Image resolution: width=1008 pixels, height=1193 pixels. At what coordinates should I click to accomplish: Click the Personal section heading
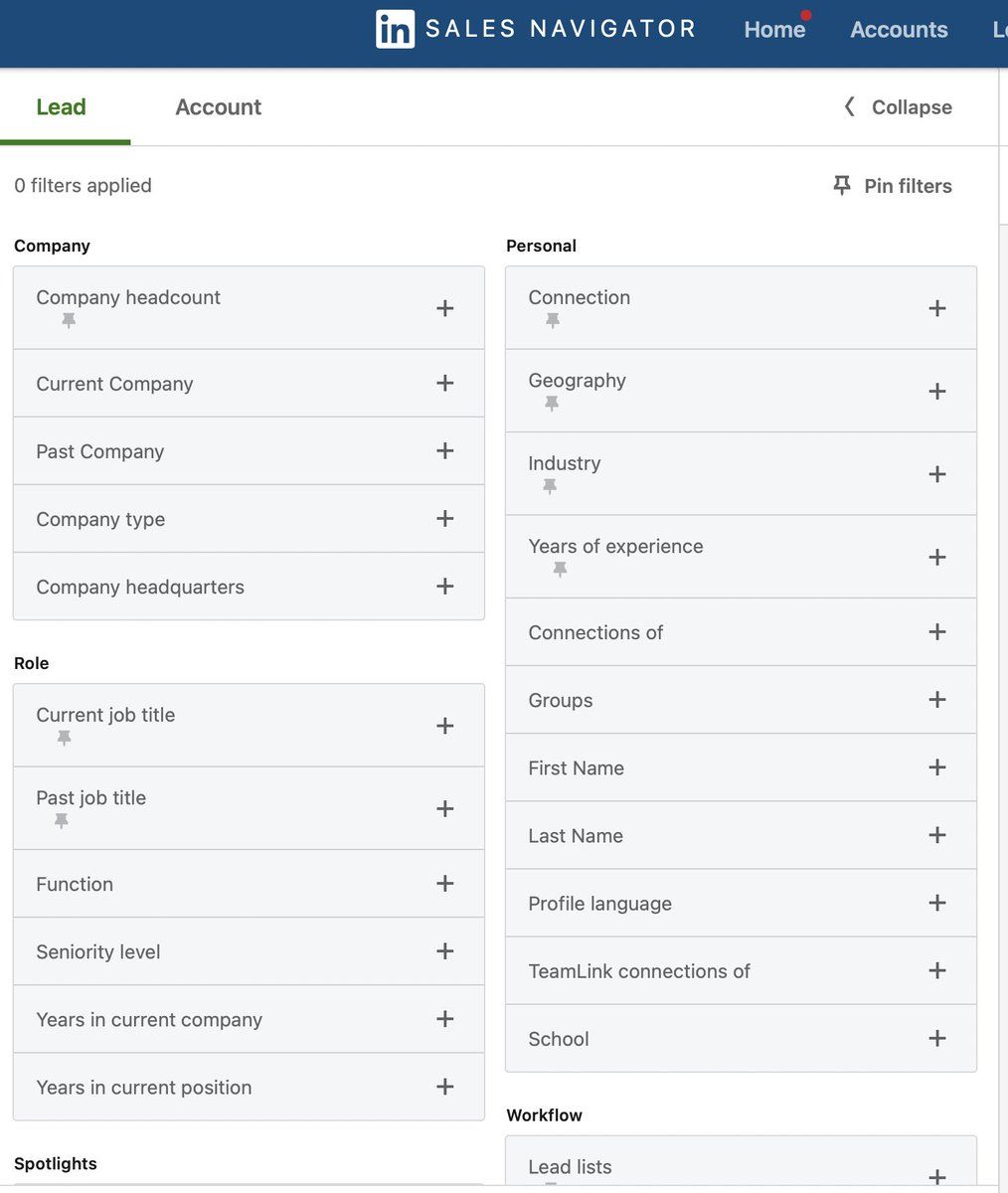[542, 246]
